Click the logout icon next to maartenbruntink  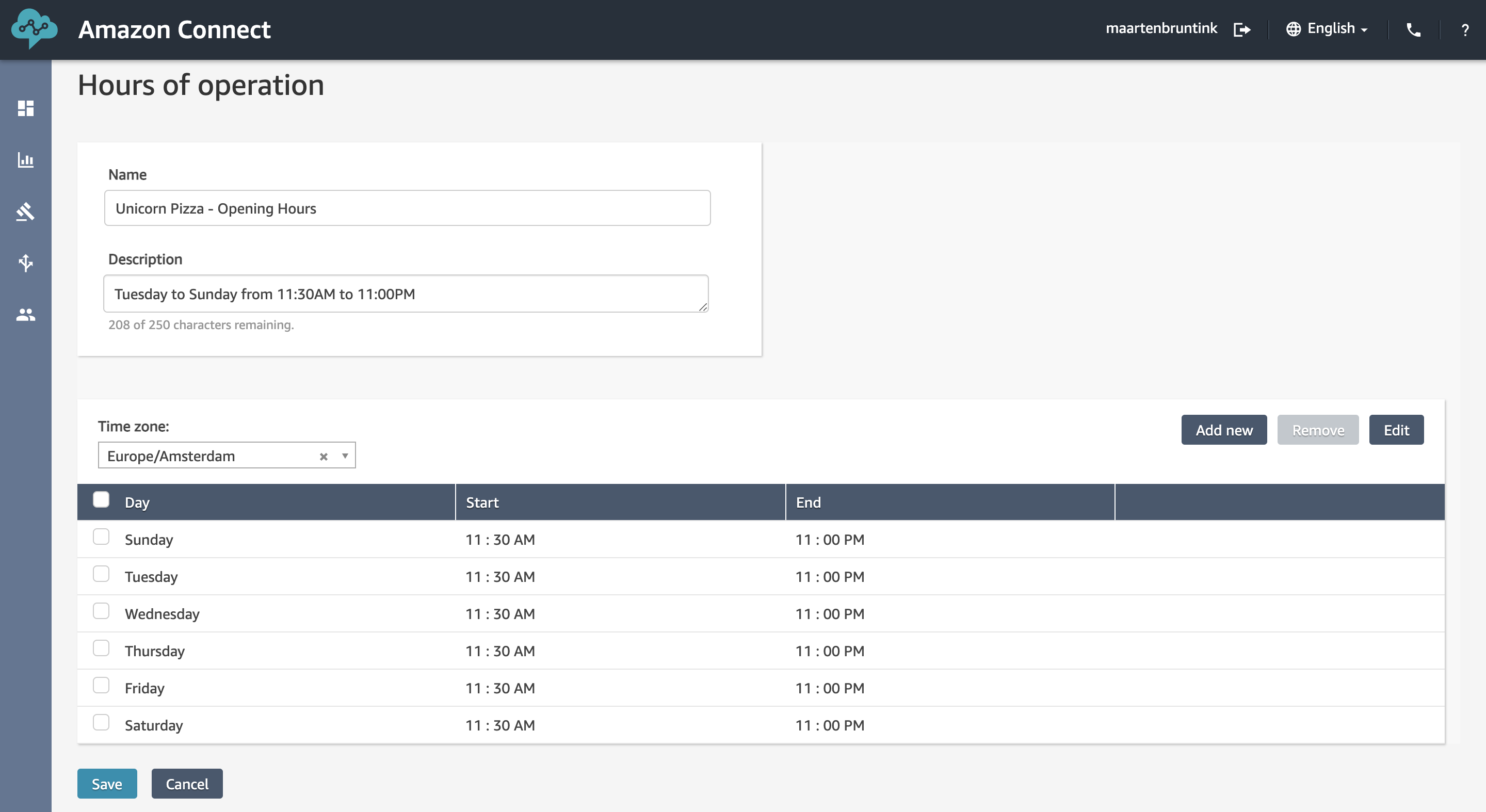1242,29
